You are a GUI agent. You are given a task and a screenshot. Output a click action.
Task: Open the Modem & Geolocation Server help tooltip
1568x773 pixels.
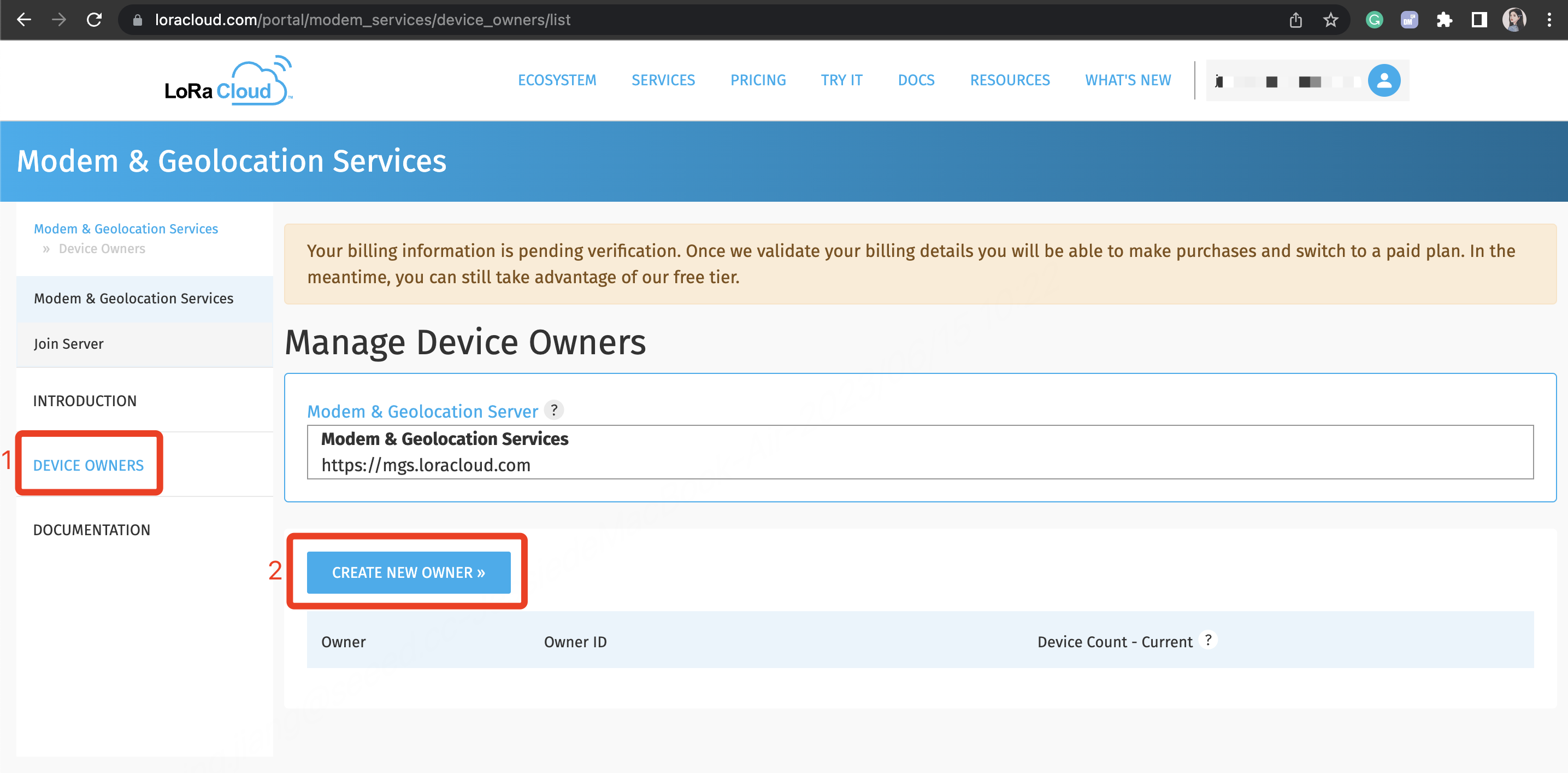[x=554, y=411]
